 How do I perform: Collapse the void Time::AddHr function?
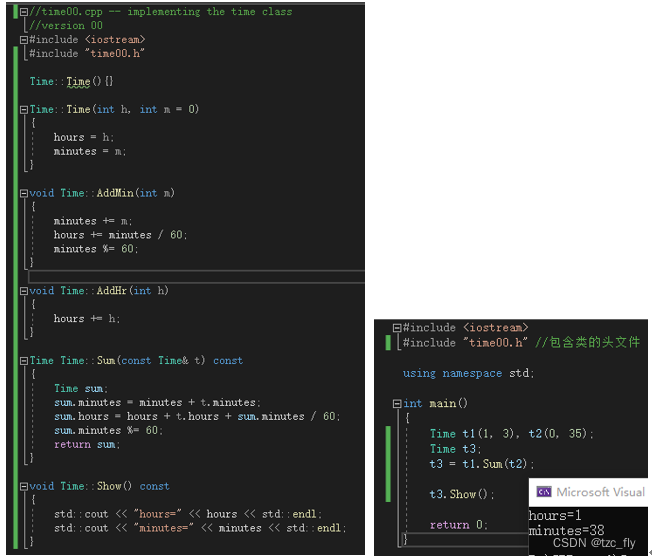point(24,291)
